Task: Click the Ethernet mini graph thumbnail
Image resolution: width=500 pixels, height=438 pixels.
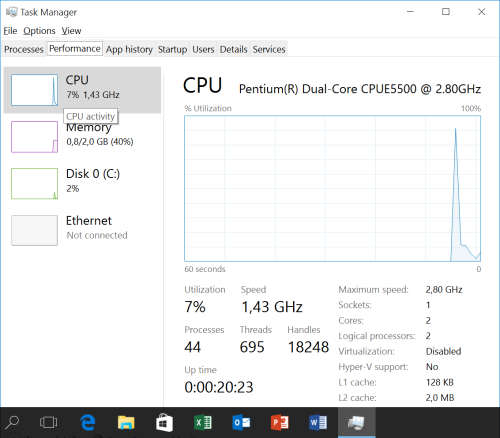Action: (x=34, y=230)
